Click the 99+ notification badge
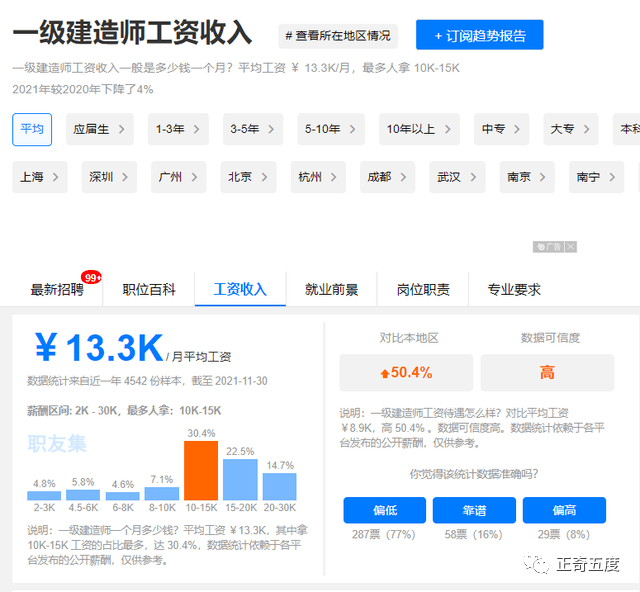The width and height of the screenshot is (640, 592). 91,278
